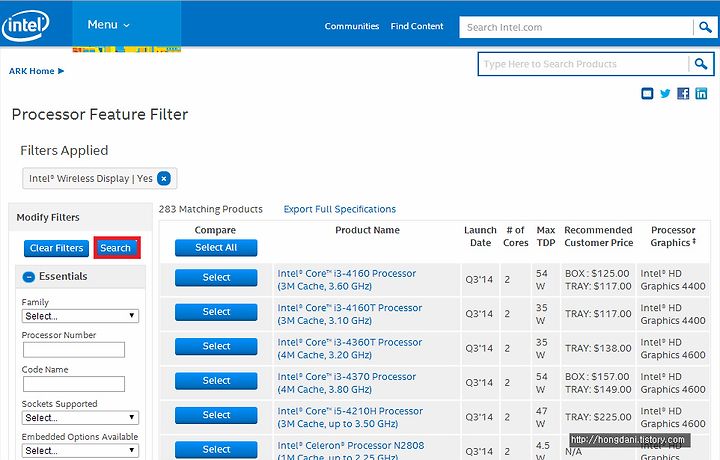Select the Core i5-4210H Processor for comparison
This screenshot has height=460, width=720.
click(x=216, y=415)
